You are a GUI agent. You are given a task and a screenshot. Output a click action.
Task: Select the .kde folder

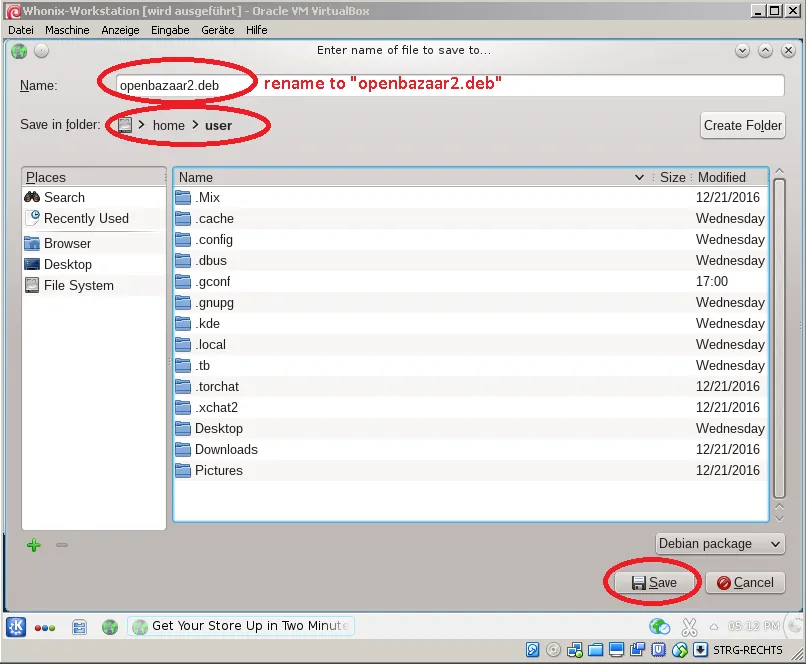tap(471, 324)
